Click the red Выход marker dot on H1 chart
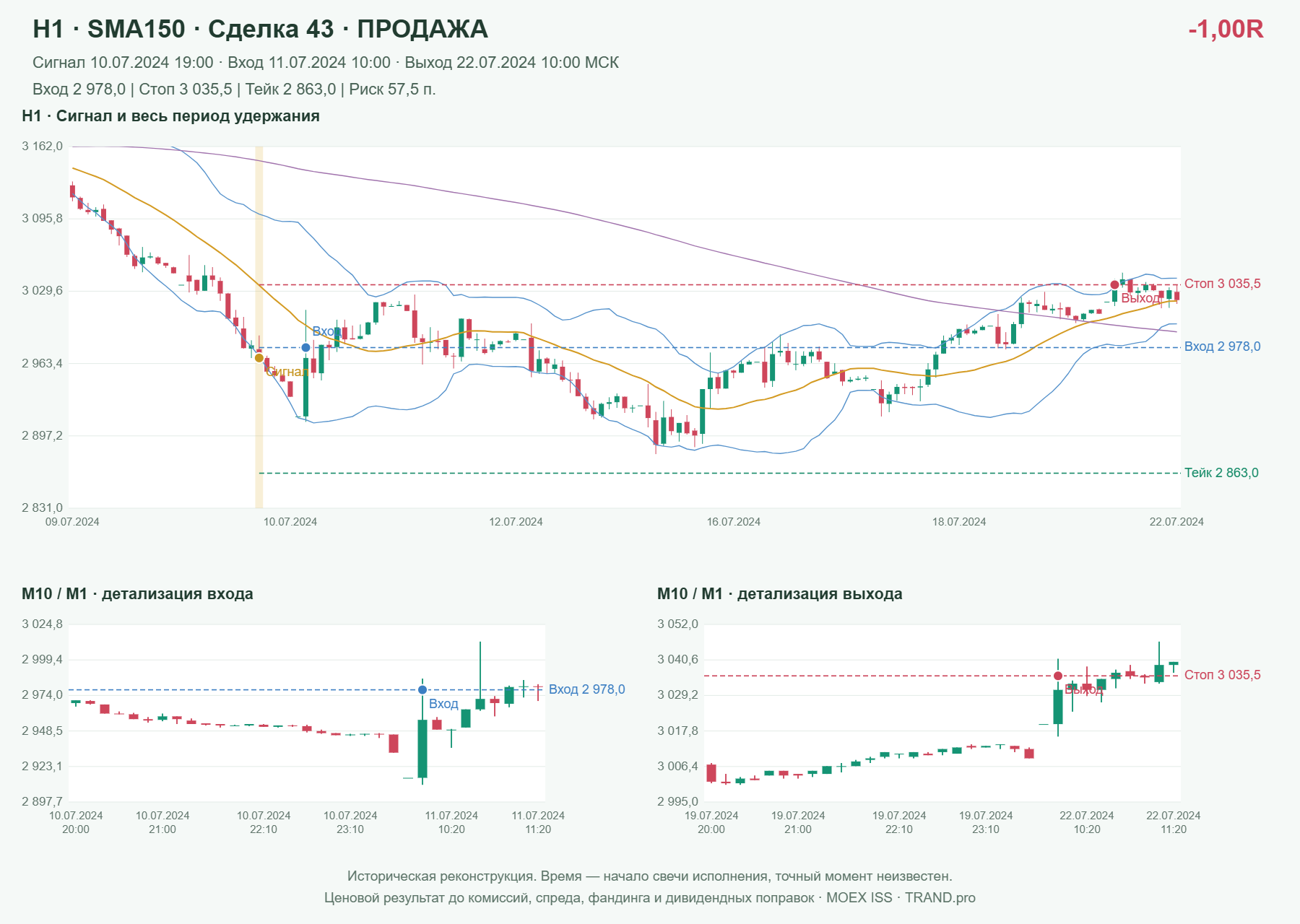Image resolution: width=1300 pixels, height=924 pixels. click(1114, 285)
